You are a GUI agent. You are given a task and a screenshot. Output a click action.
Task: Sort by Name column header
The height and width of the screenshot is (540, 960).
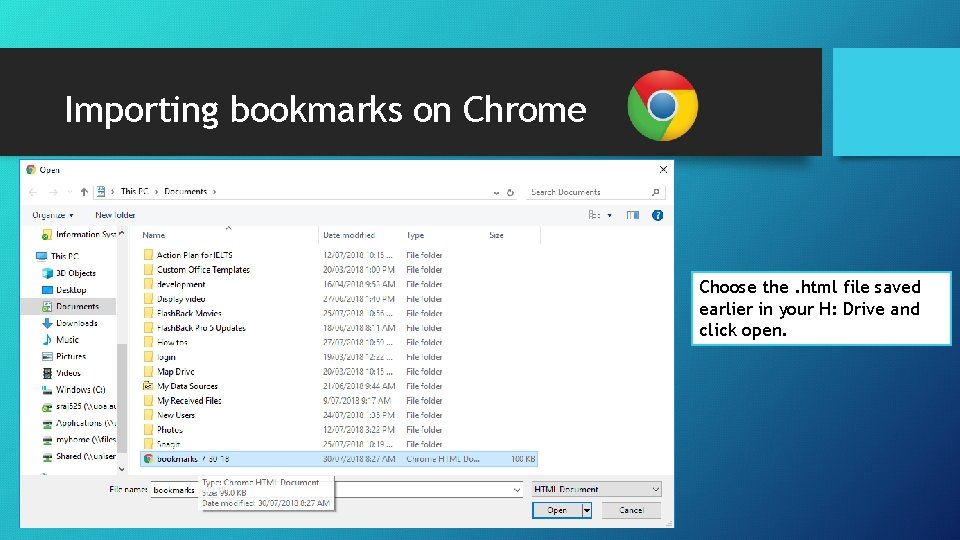[x=153, y=235]
